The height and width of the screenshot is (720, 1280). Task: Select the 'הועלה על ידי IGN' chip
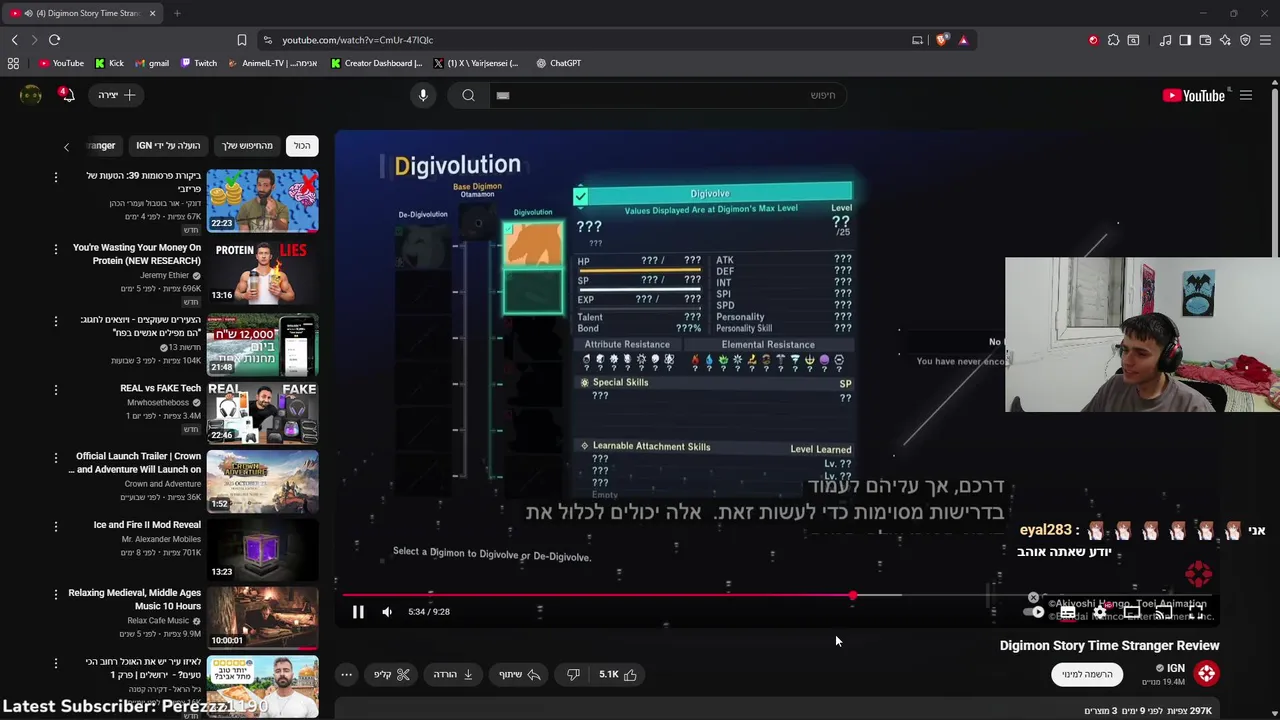(x=168, y=146)
